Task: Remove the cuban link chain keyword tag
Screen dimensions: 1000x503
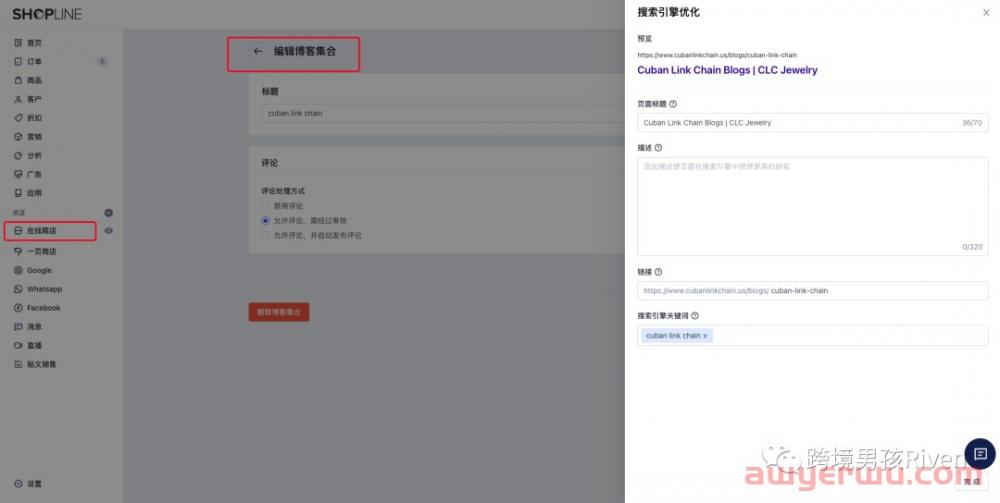Action: pyautogui.click(x=705, y=336)
